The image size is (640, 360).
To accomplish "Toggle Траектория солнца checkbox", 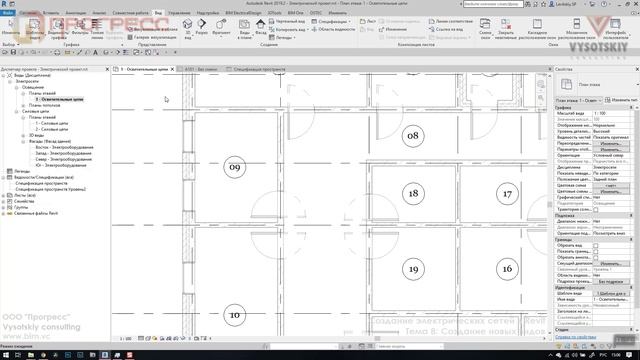I will (x=596, y=210).
